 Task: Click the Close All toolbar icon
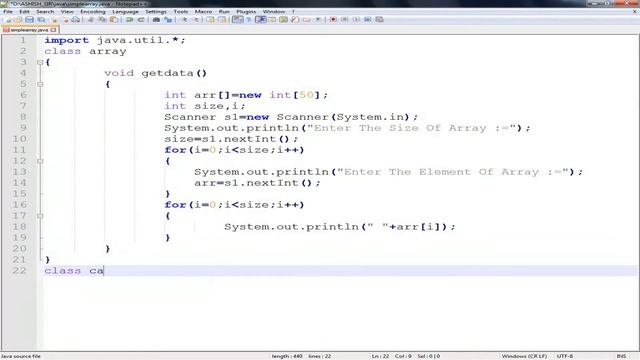tap(65, 20)
